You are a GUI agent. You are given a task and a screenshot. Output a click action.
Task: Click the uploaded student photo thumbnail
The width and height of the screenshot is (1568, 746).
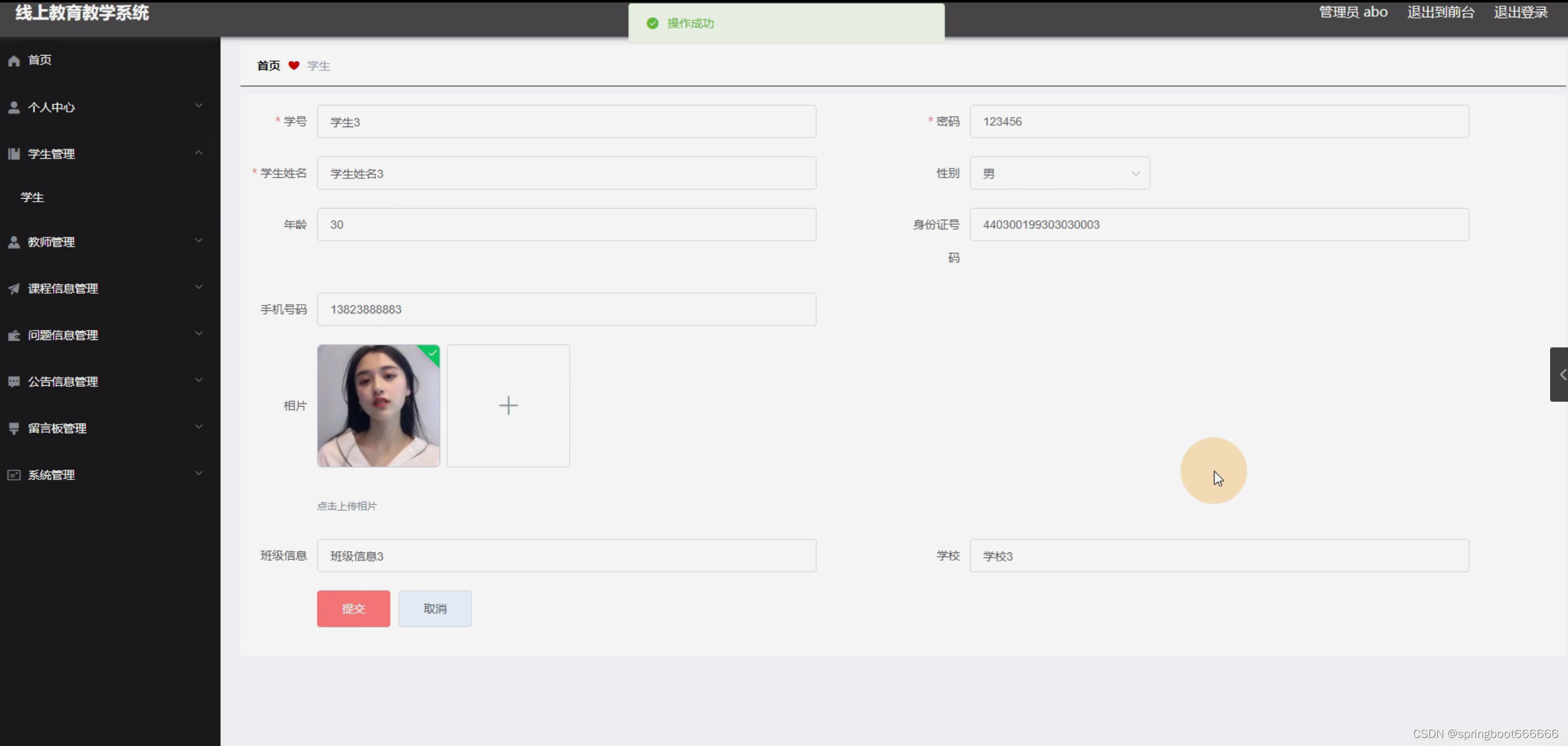point(378,405)
